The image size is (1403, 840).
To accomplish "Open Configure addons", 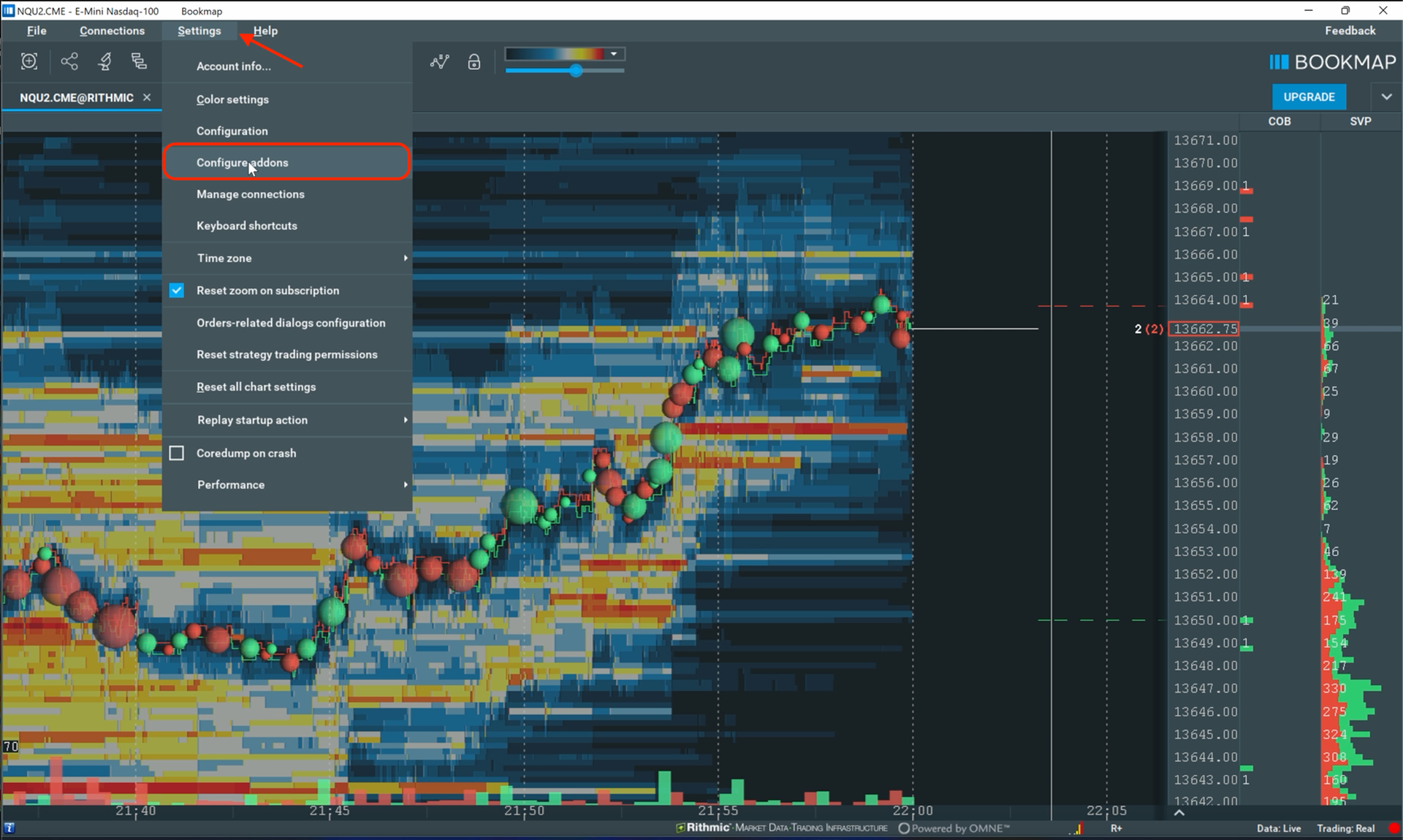I will click(286, 162).
